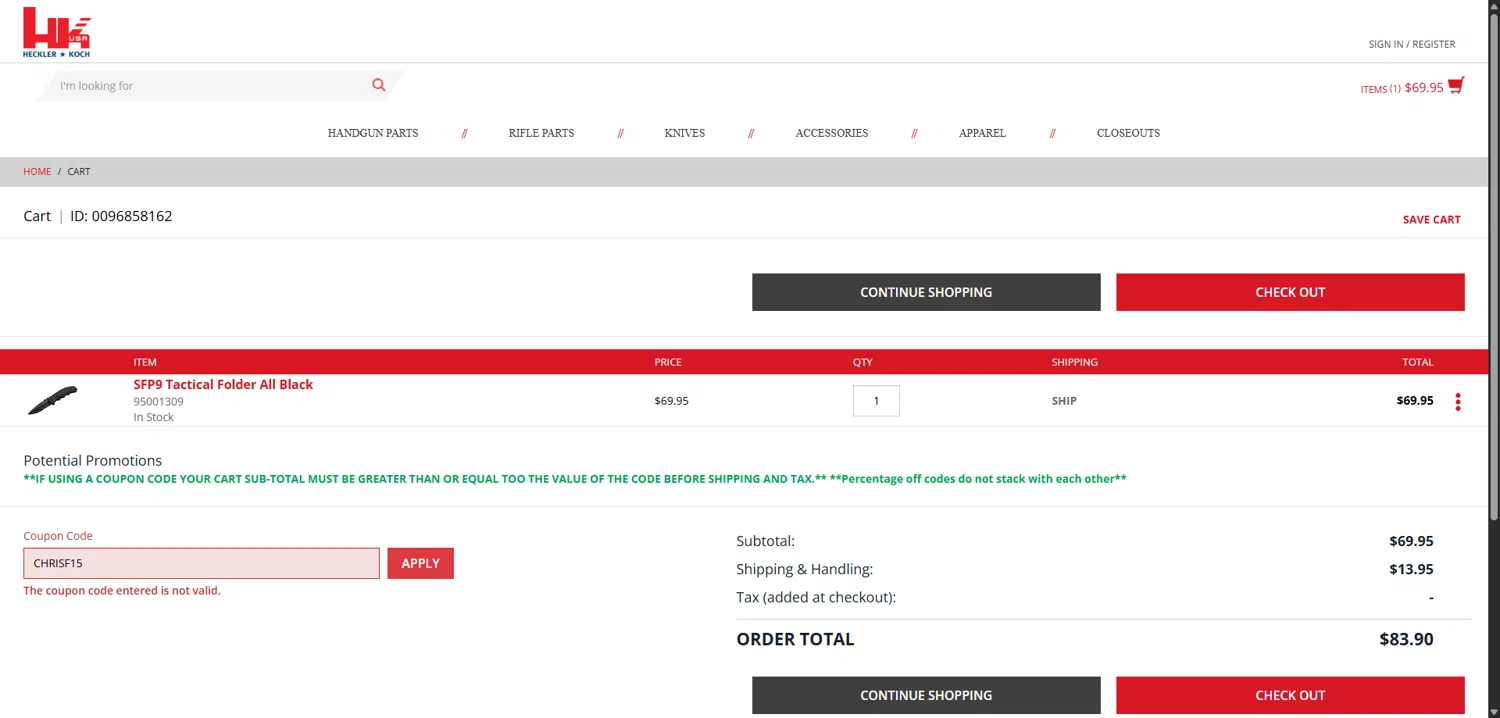Screen dimensions: 1500x718
Task: Open the Rifle Parts menu
Action: coord(541,133)
